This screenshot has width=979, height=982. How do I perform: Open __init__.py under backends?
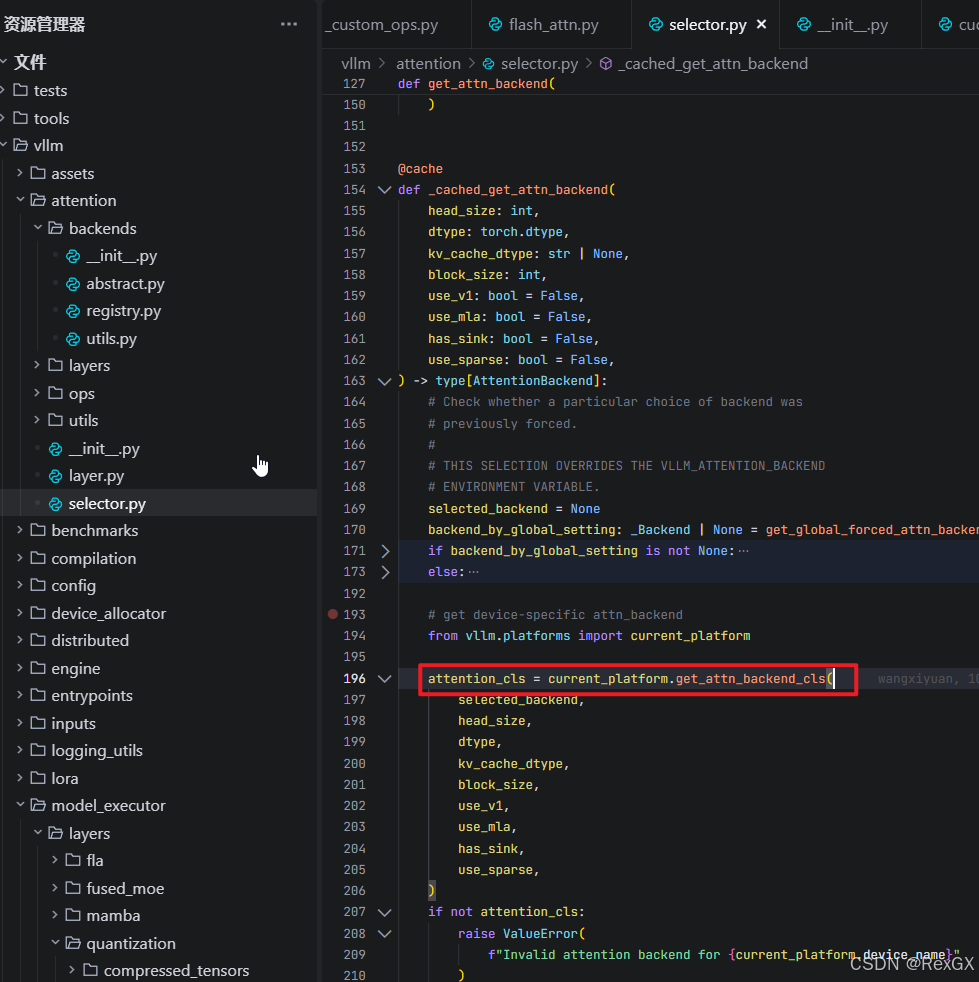coord(122,256)
